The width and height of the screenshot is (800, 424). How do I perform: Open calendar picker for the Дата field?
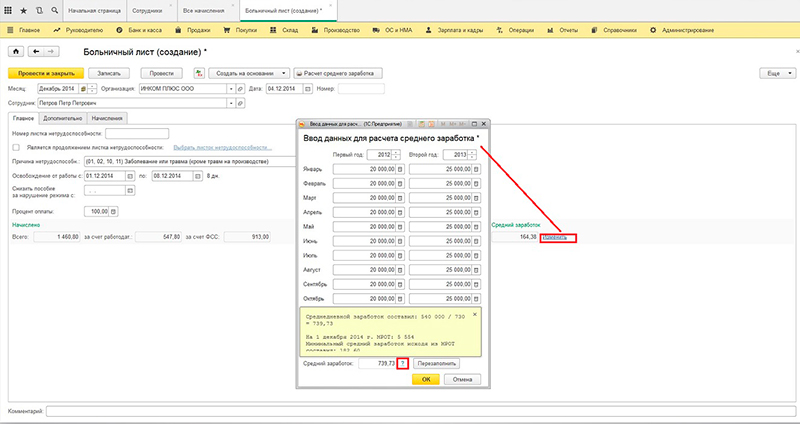pyautogui.click(x=306, y=88)
